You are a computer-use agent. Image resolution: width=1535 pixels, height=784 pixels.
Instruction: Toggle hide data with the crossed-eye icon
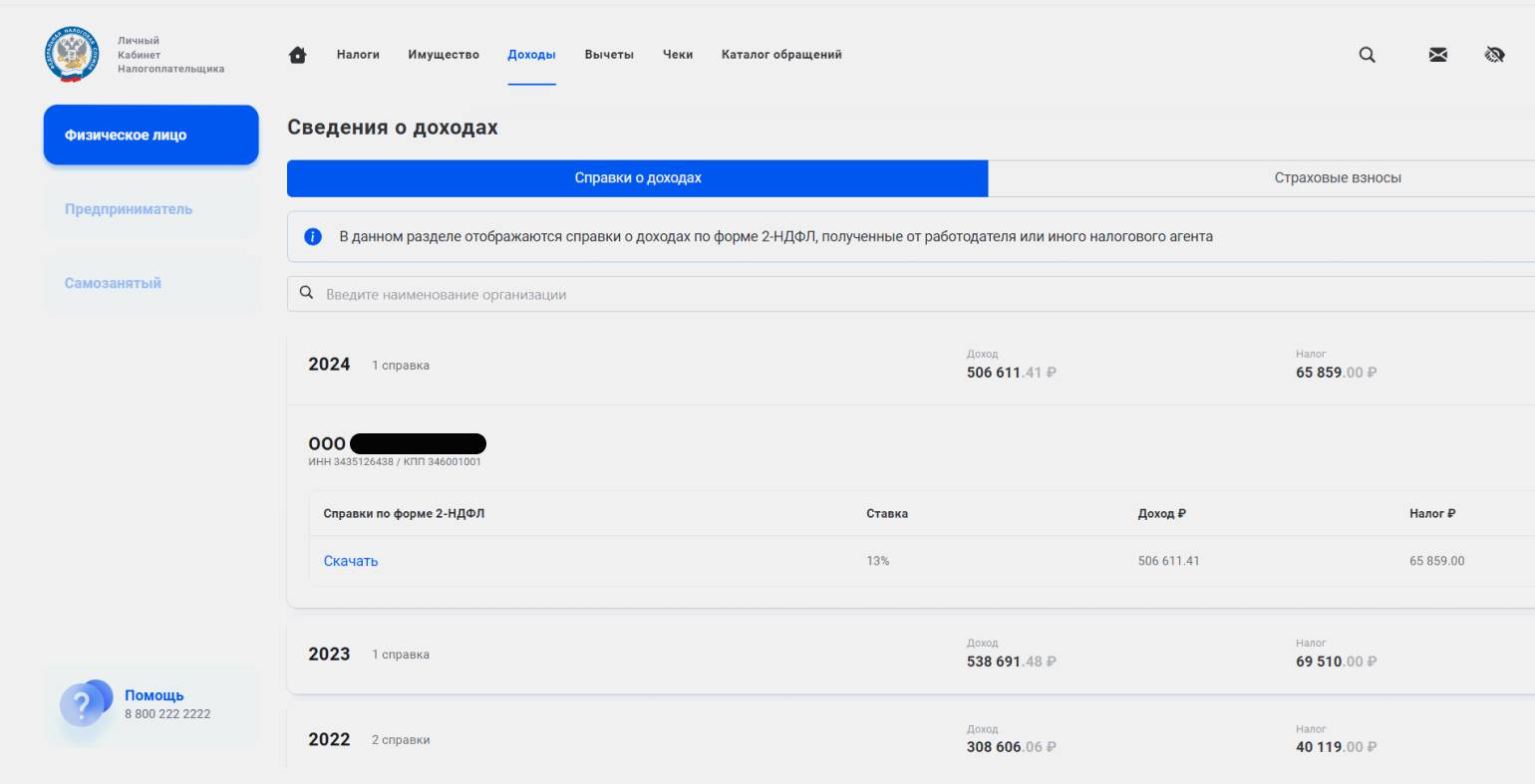point(1493,55)
